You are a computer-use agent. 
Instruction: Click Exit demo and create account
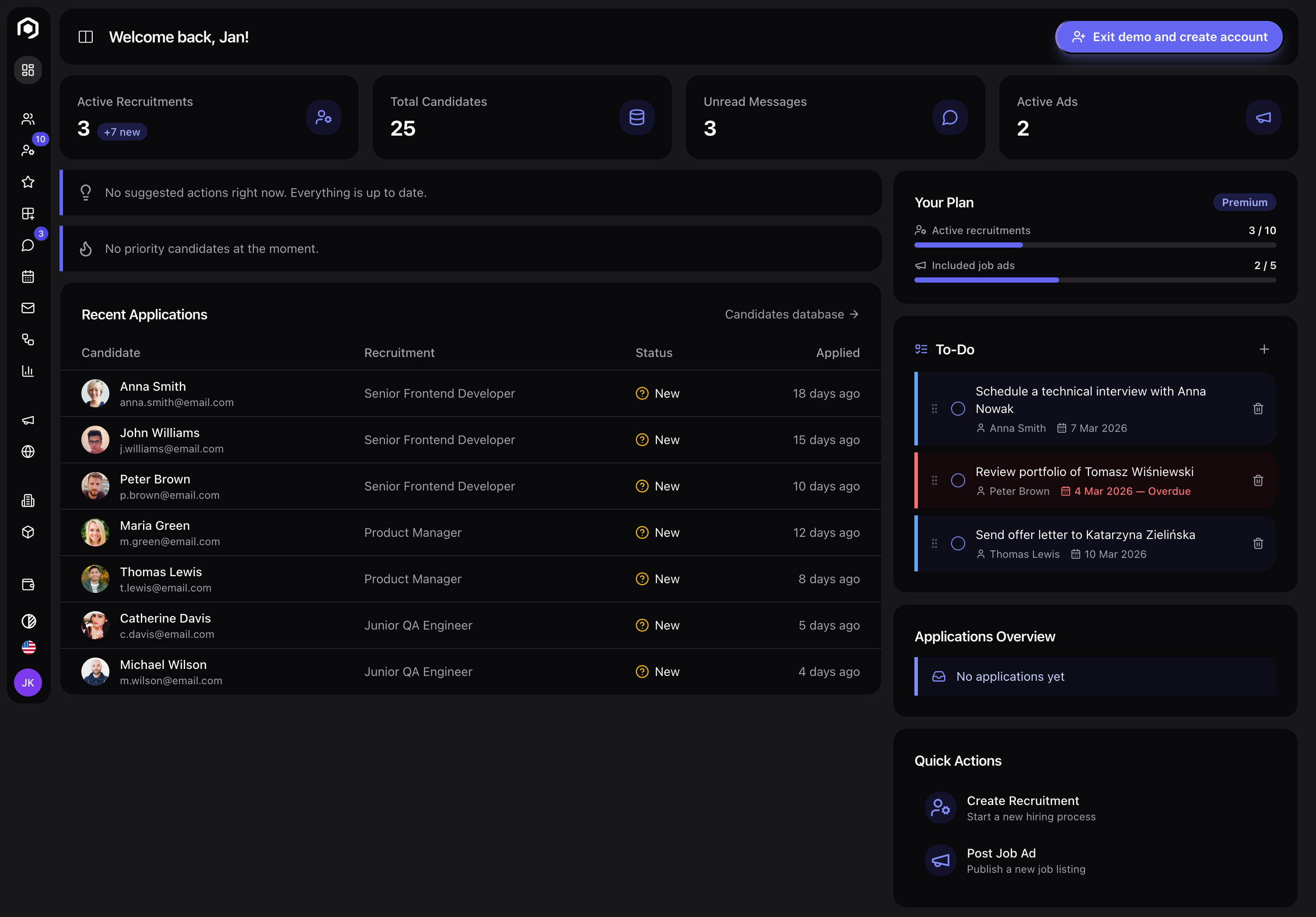[x=1169, y=37]
